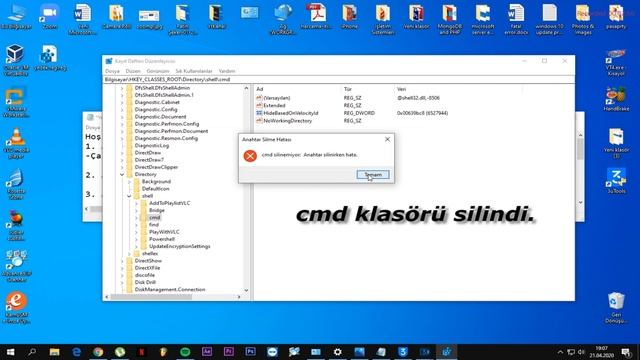Open the Düzen menu
The width and height of the screenshot is (640, 360).
[x=133, y=71]
